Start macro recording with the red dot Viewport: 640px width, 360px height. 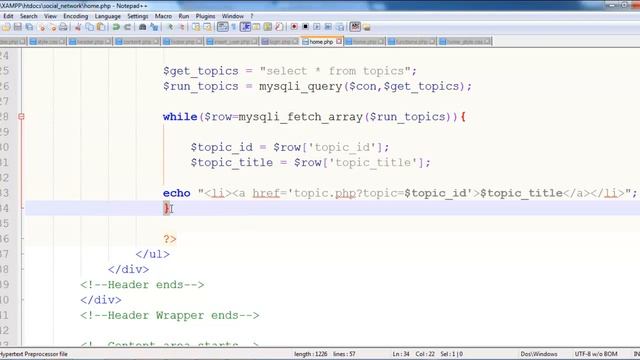click(x=294, y=27)
